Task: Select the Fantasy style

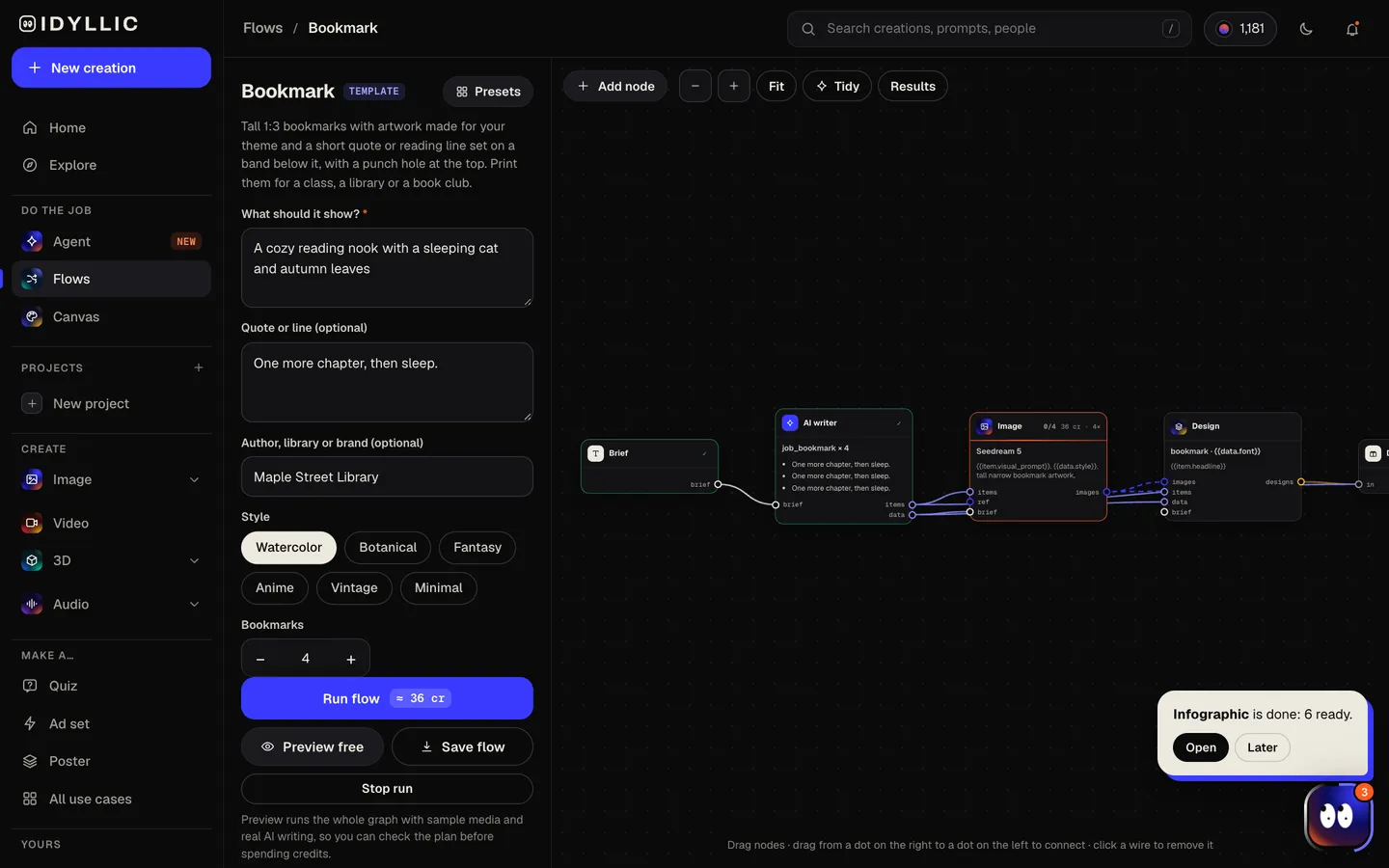Action: click(477, 547)
